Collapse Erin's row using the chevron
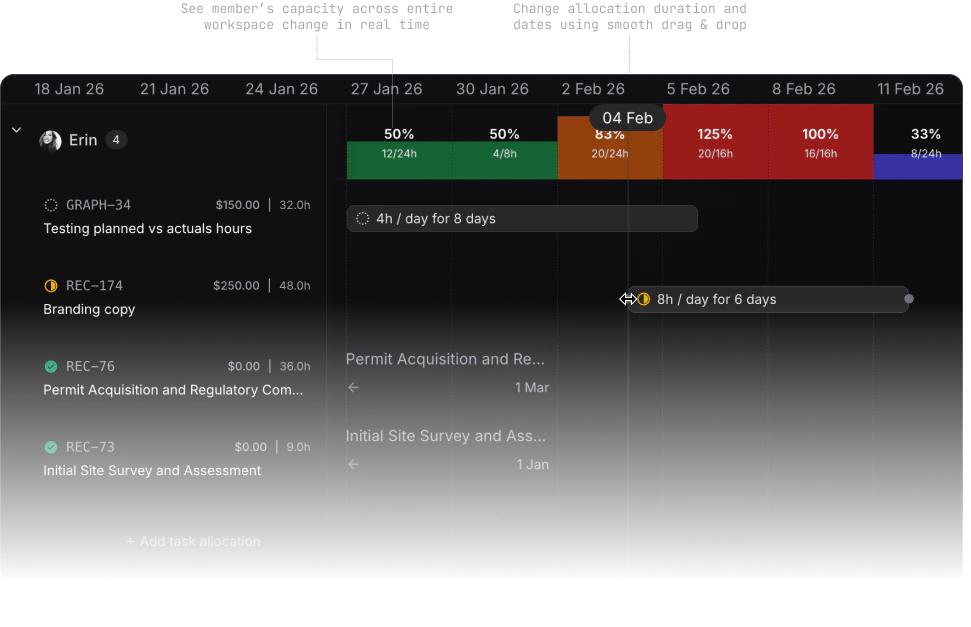Viewport: 971px width, 627px height. [16, 130]
